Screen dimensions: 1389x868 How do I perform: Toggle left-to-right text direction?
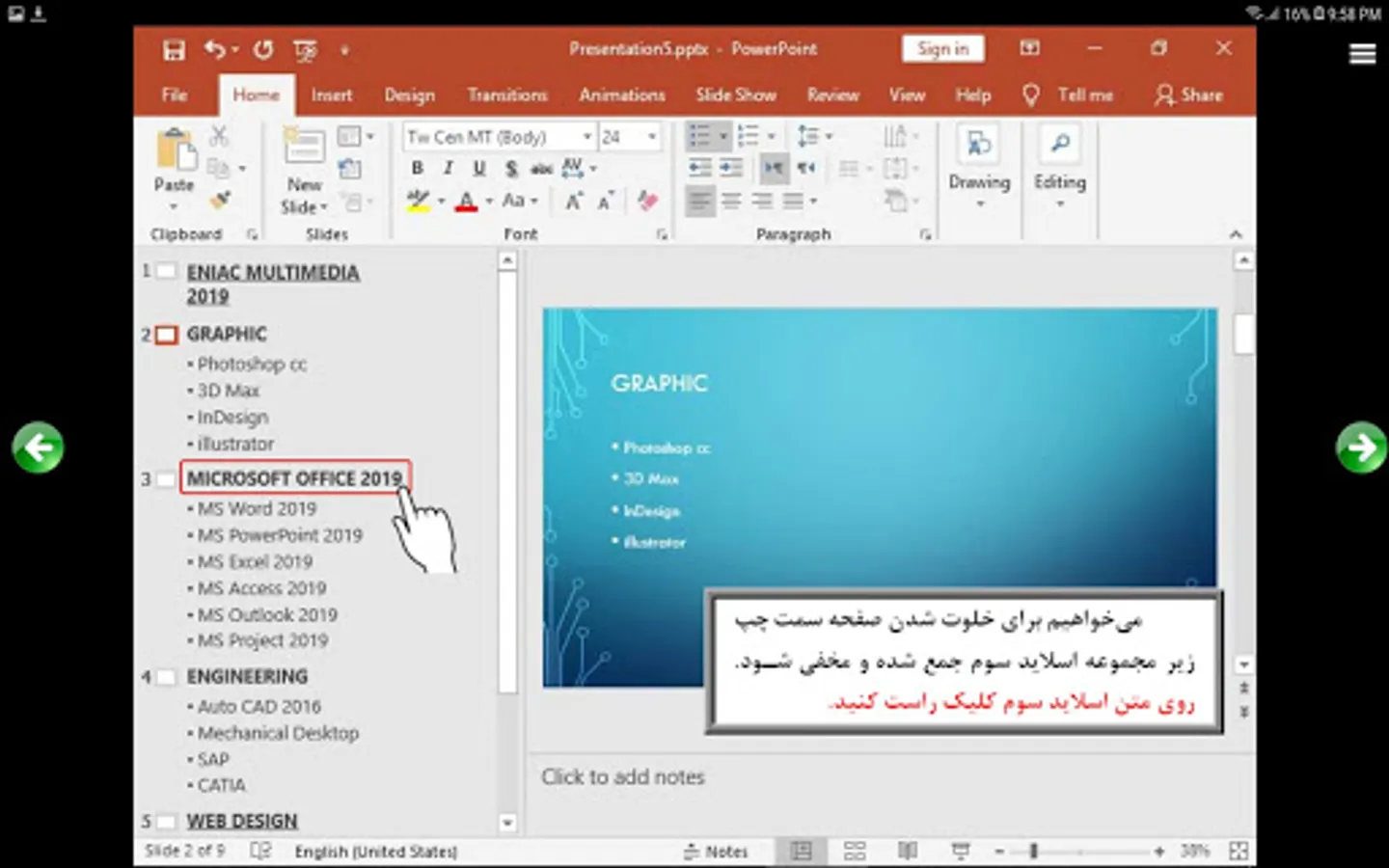(775, 168)
